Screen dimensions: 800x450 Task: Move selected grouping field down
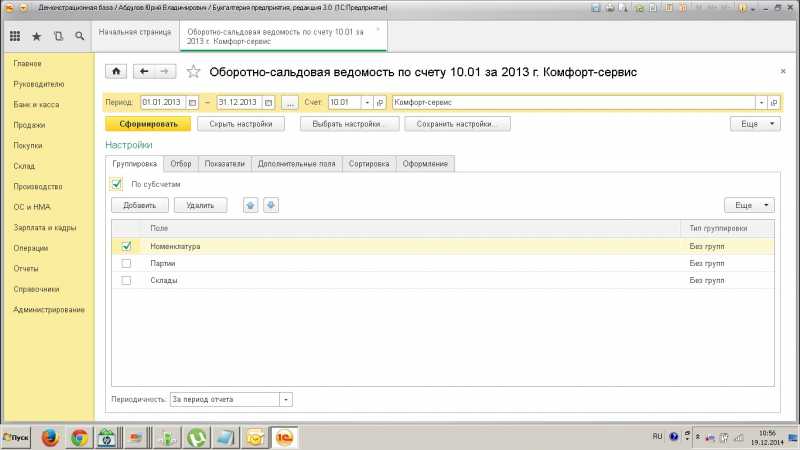tap(271, 205)
